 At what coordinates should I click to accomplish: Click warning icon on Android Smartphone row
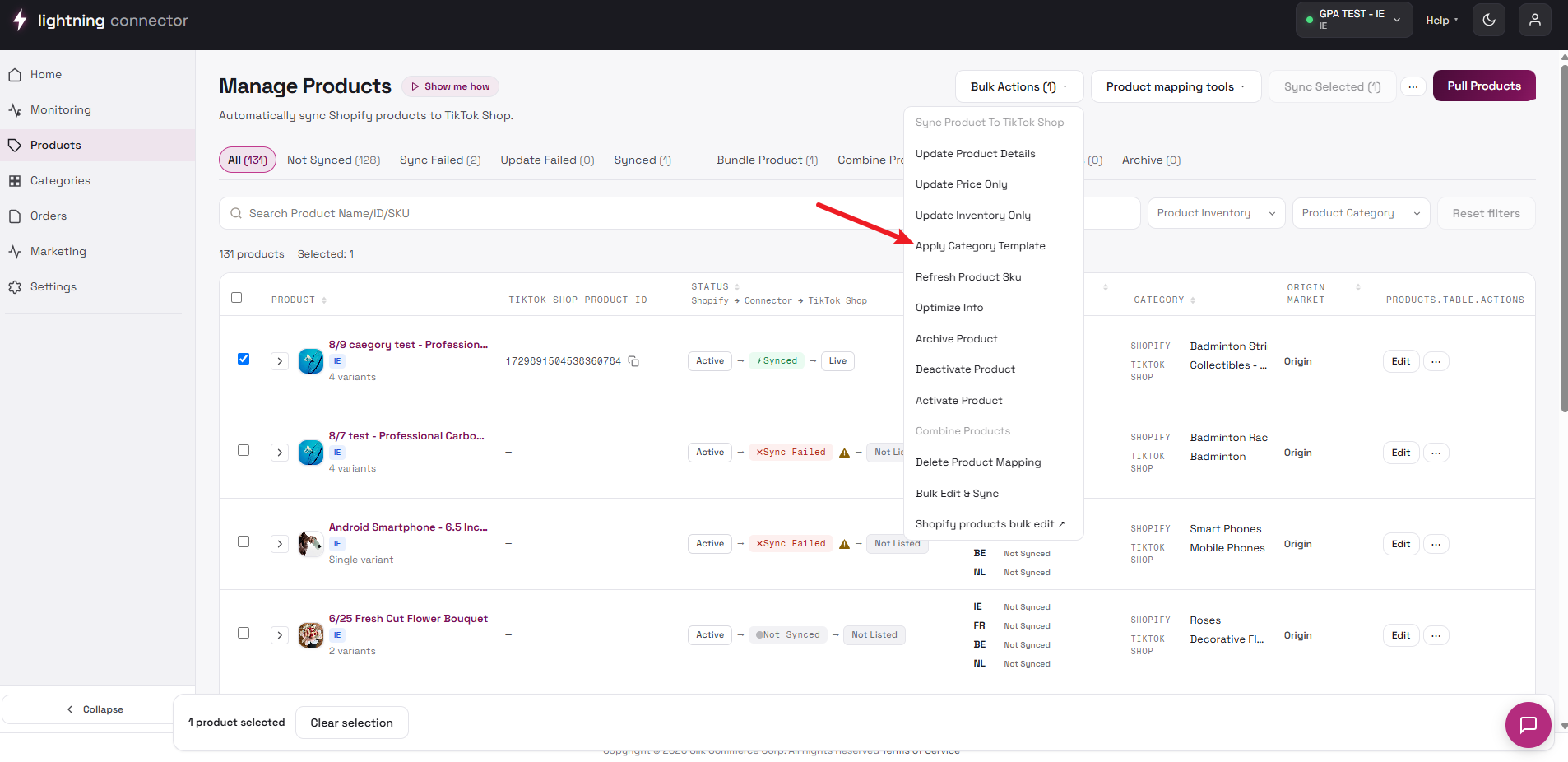pos(844,544)
